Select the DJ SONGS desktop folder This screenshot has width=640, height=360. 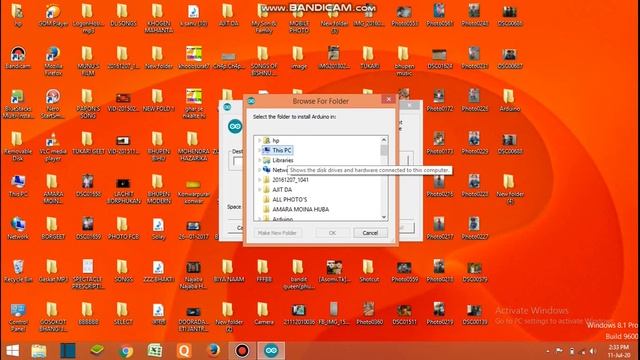[123, 16]
